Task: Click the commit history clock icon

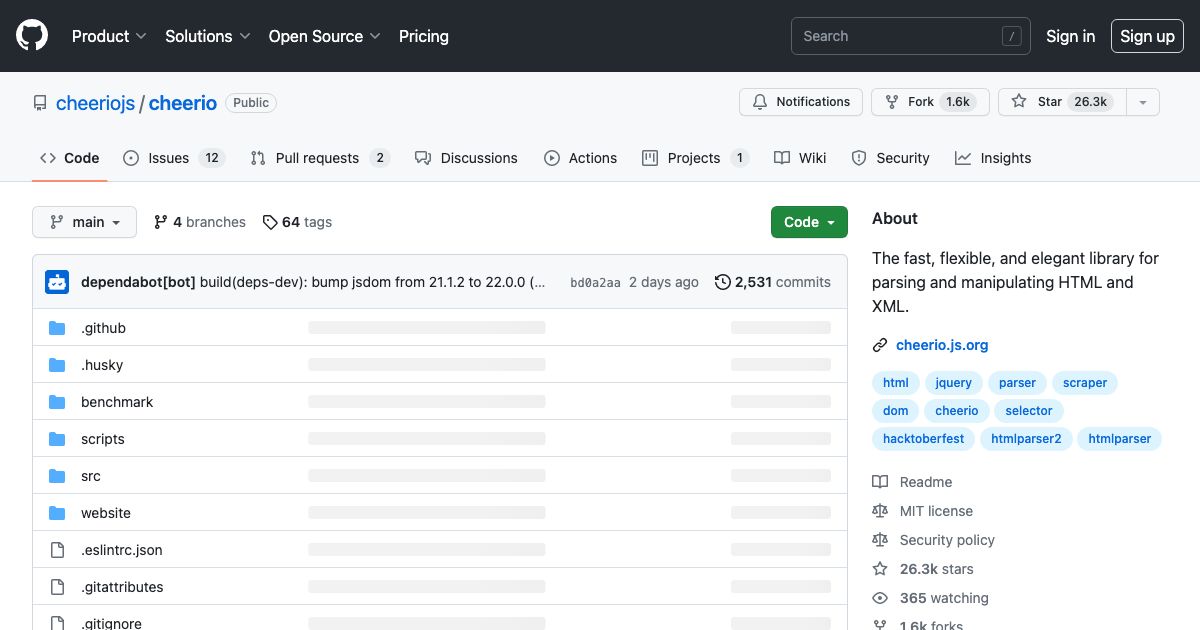Action: 722,282
